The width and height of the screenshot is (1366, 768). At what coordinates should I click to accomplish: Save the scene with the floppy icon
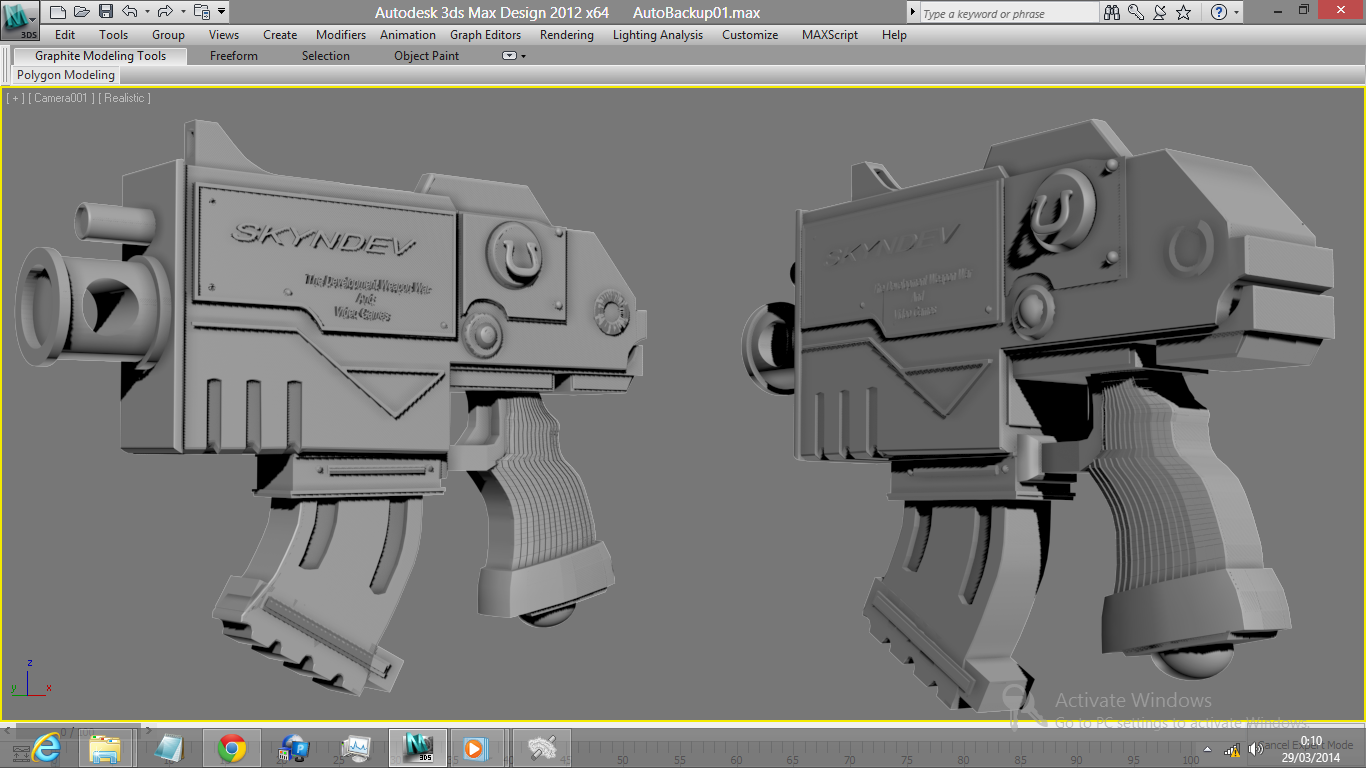click(x=106, y=12)
